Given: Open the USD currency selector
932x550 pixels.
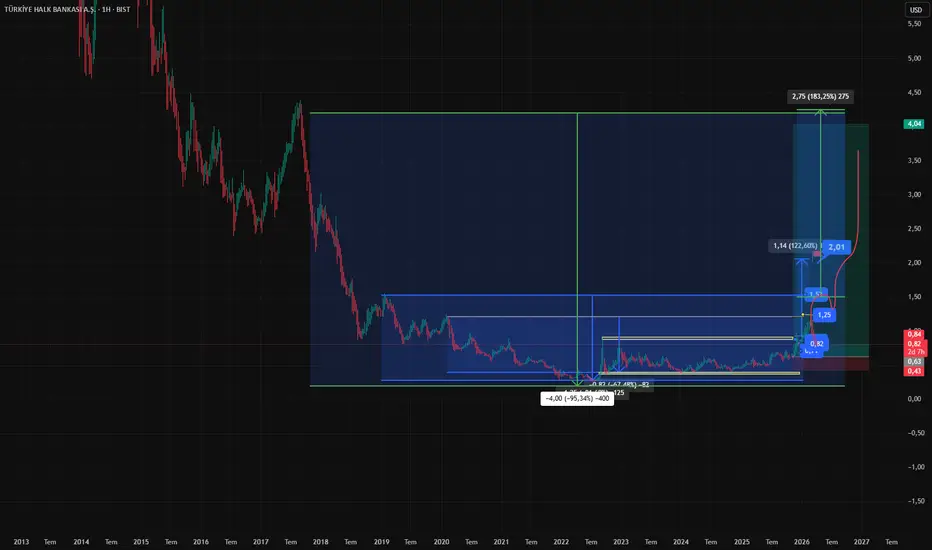Looking at the screenshot, I should [915, 10].
